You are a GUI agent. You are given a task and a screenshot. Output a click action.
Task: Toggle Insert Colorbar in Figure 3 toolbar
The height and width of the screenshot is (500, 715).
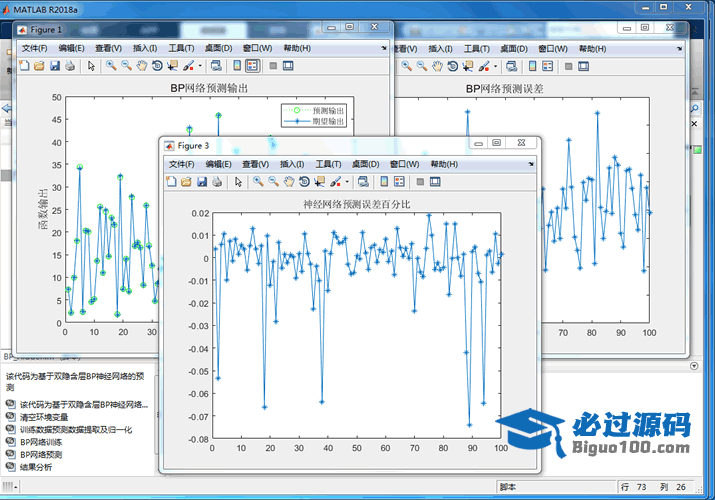coord(384,182)
